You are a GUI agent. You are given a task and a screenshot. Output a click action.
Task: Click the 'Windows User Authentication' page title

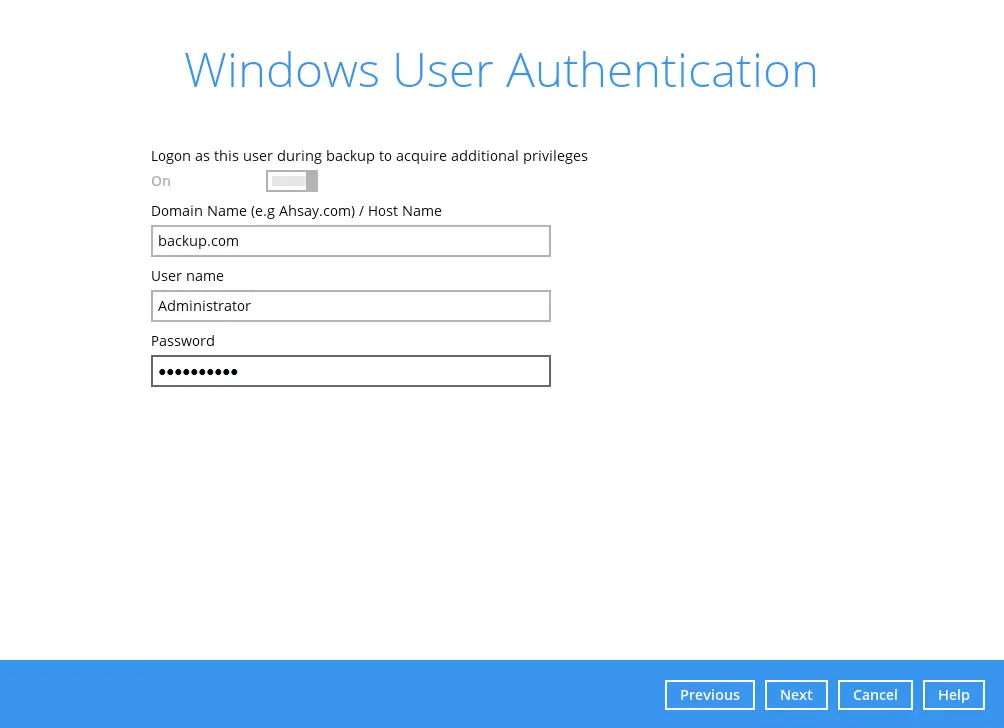[501, 69]
